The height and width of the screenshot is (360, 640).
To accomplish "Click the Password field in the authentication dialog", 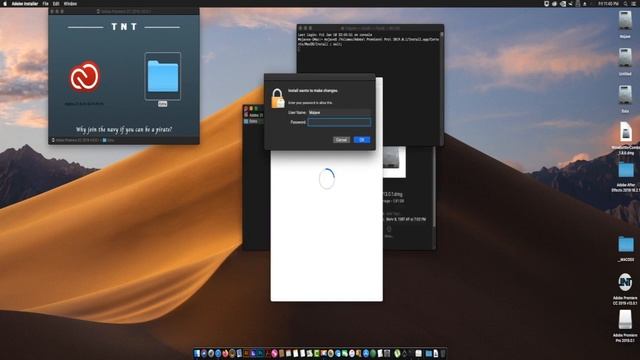I will coord(339,122).
